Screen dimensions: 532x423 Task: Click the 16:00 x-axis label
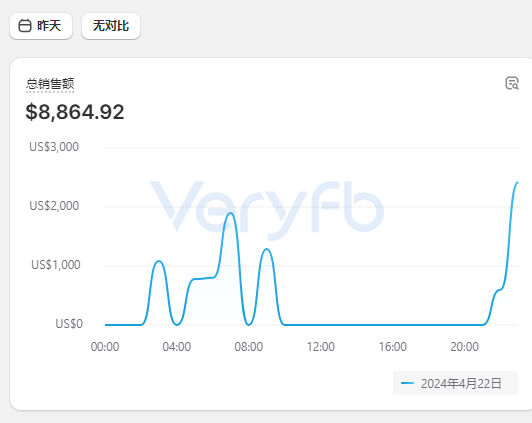(393, 347)
